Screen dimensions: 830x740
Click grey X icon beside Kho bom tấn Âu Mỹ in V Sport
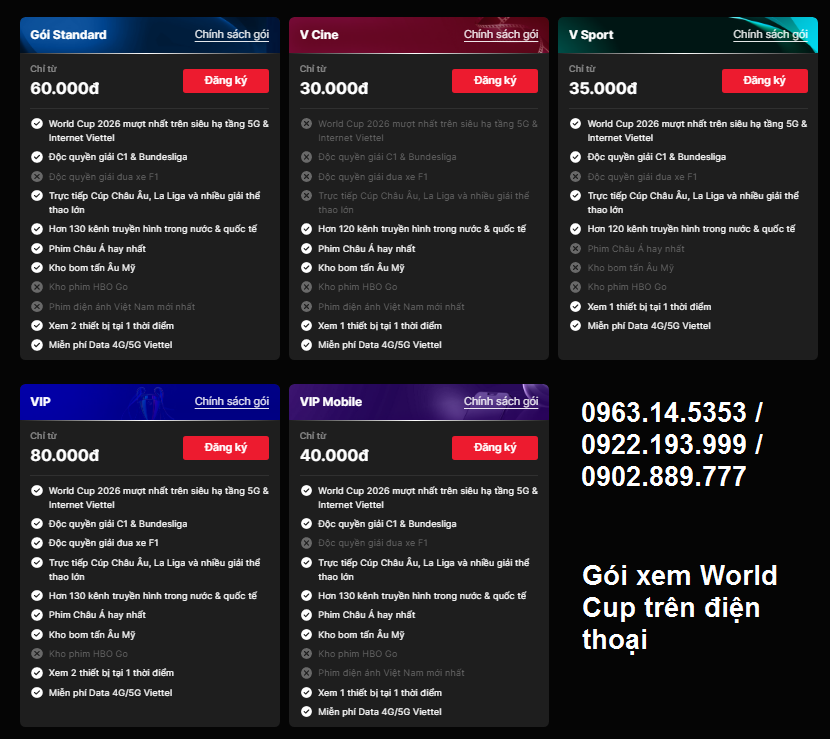point(575,267)
